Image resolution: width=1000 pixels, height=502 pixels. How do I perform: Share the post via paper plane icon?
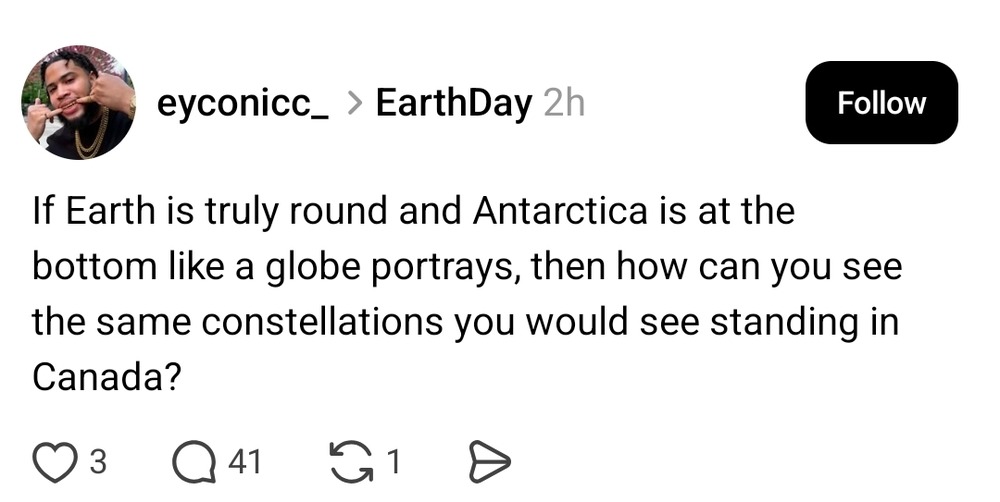click(489, 462)
